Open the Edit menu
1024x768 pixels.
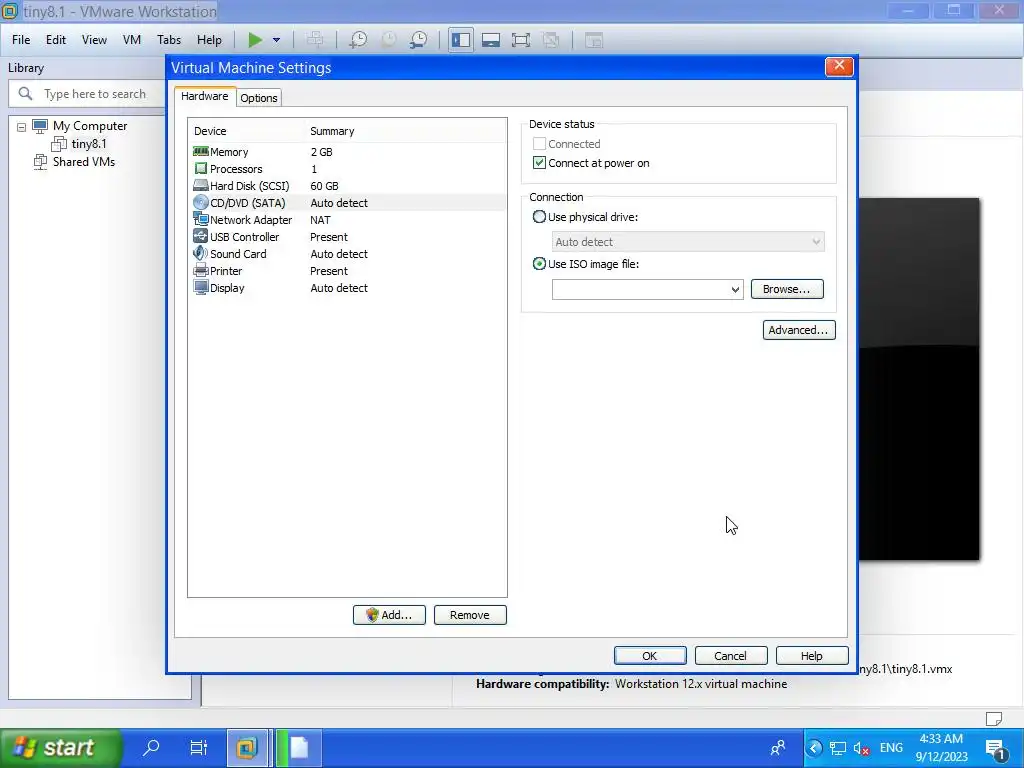(56, 40)
